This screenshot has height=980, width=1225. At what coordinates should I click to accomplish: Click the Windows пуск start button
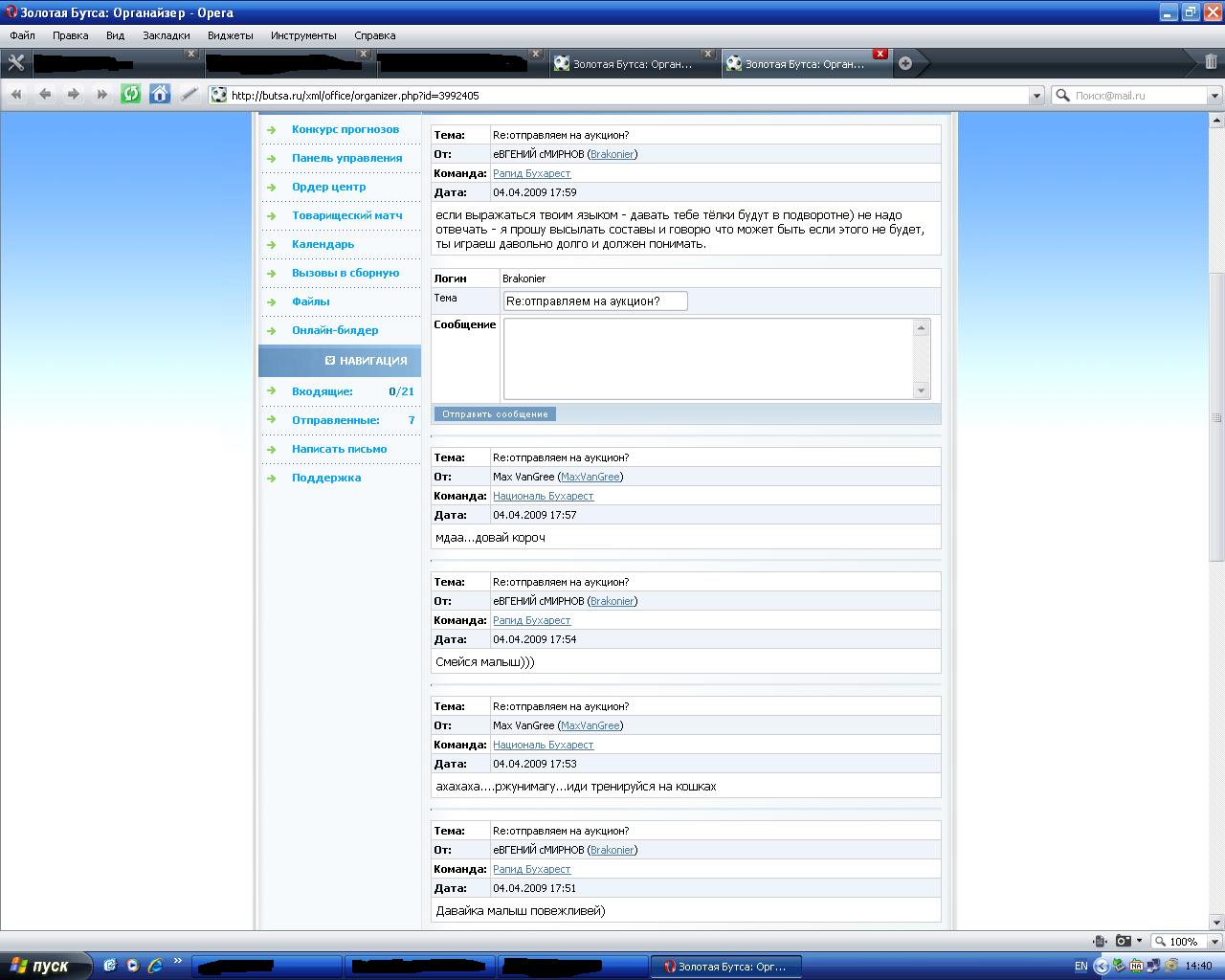(45, 966)
